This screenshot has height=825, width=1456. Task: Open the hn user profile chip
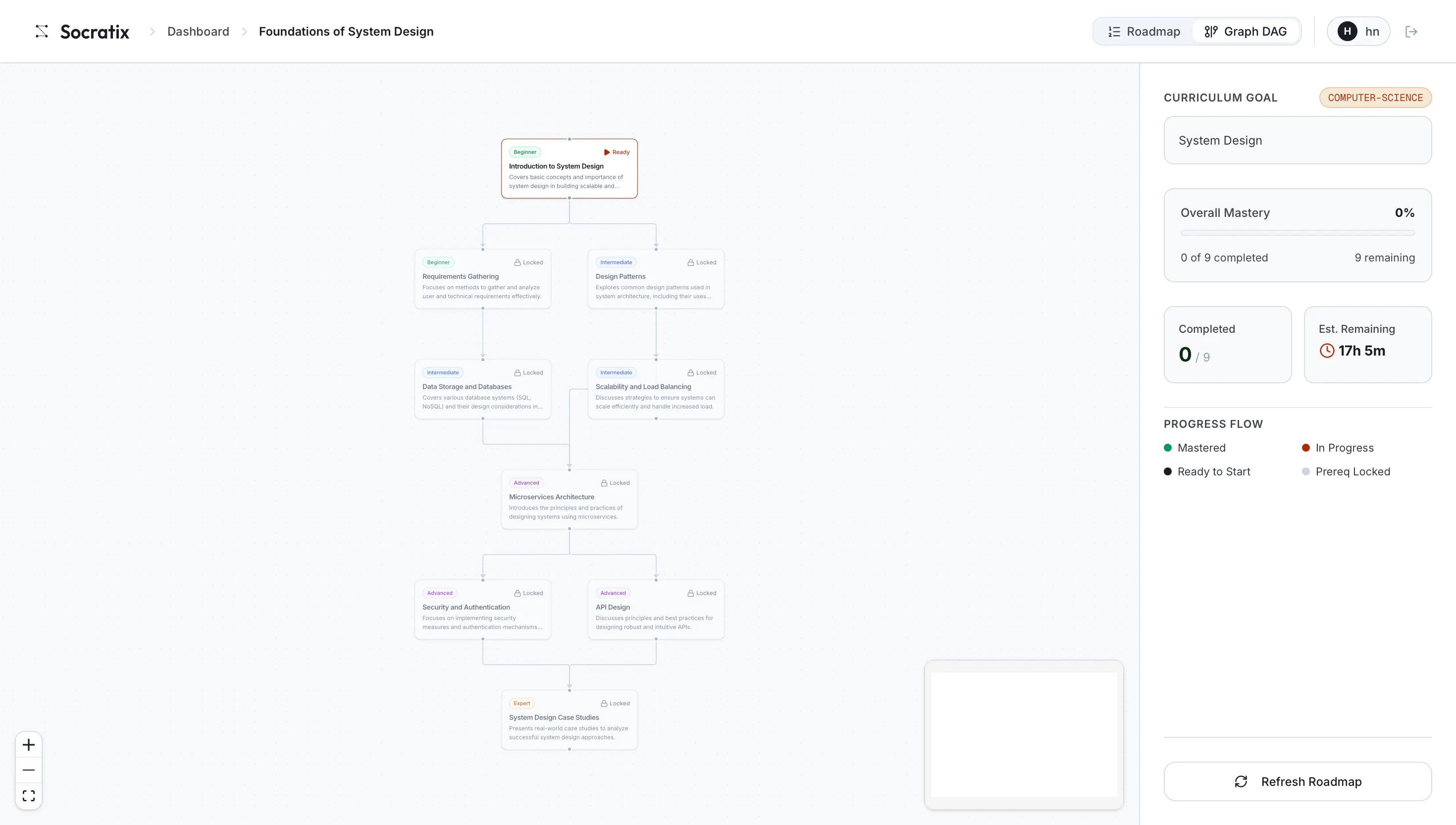(1358, 32)
